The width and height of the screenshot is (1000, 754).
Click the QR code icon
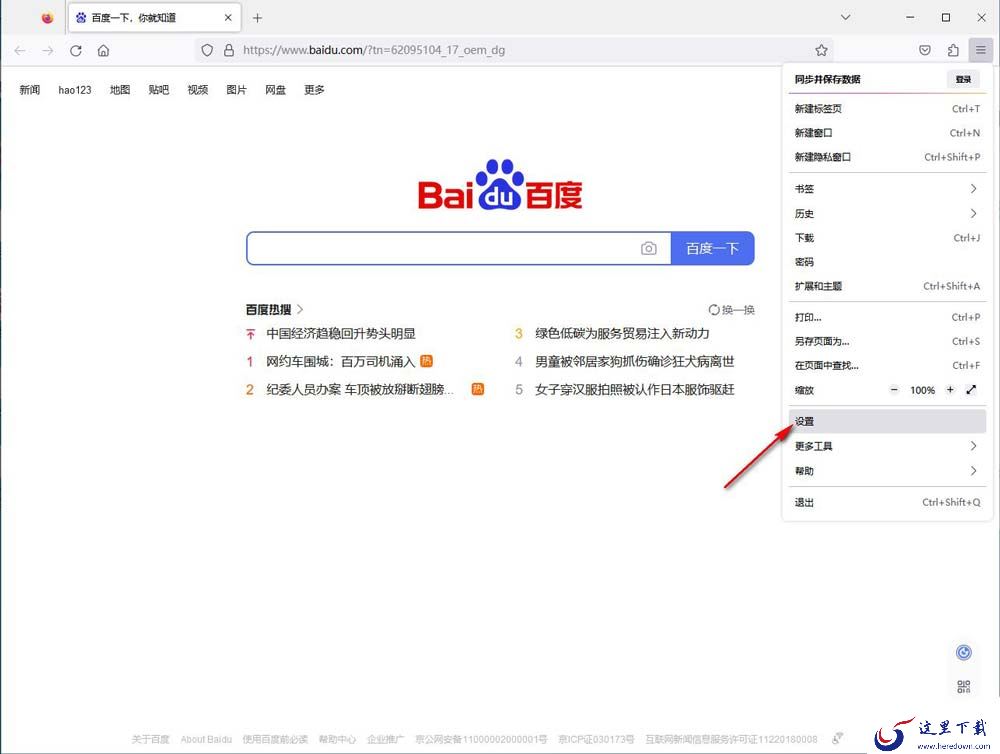[x=964, y=687]
